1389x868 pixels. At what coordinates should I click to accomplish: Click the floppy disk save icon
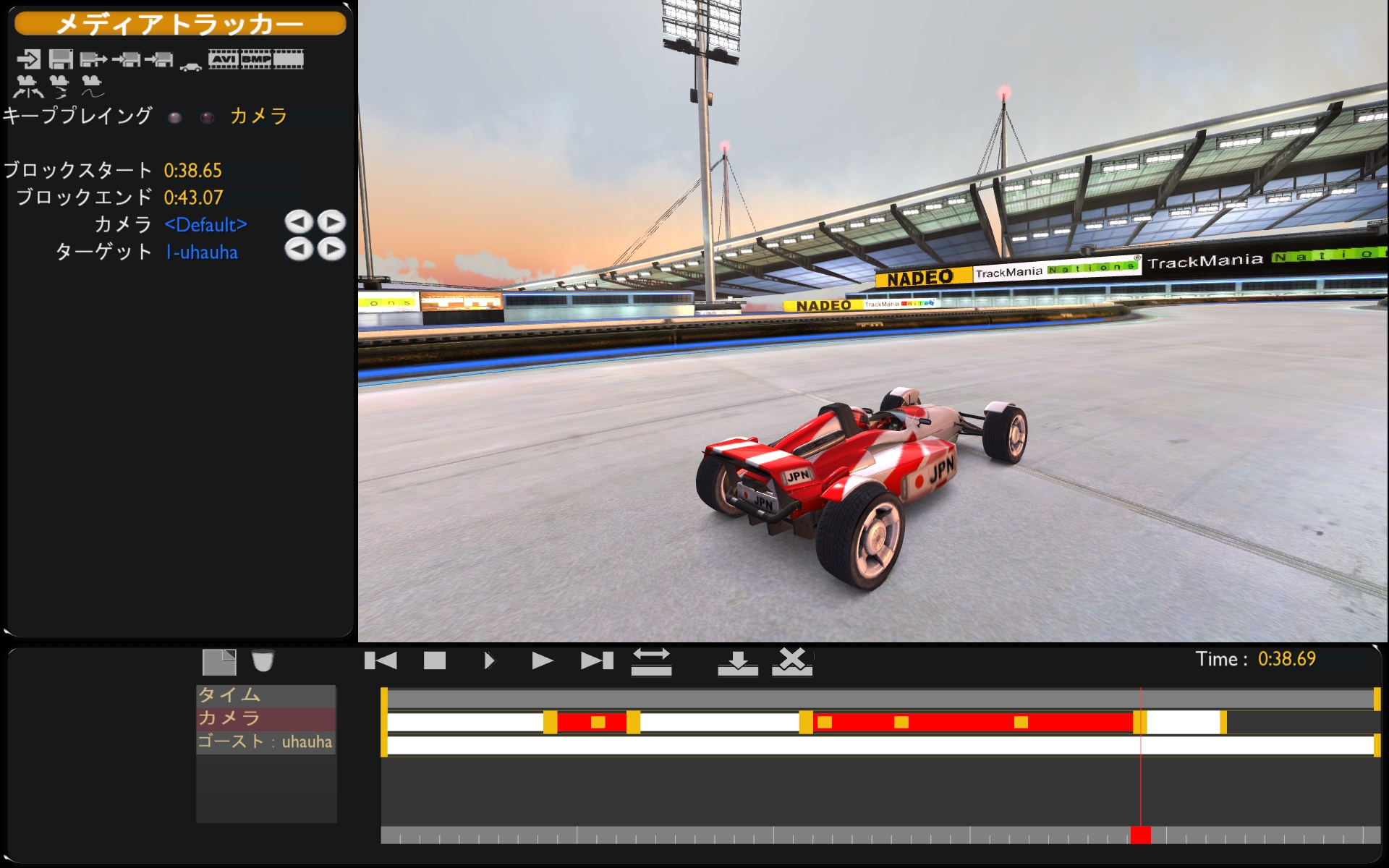click(x=61, y=59)
